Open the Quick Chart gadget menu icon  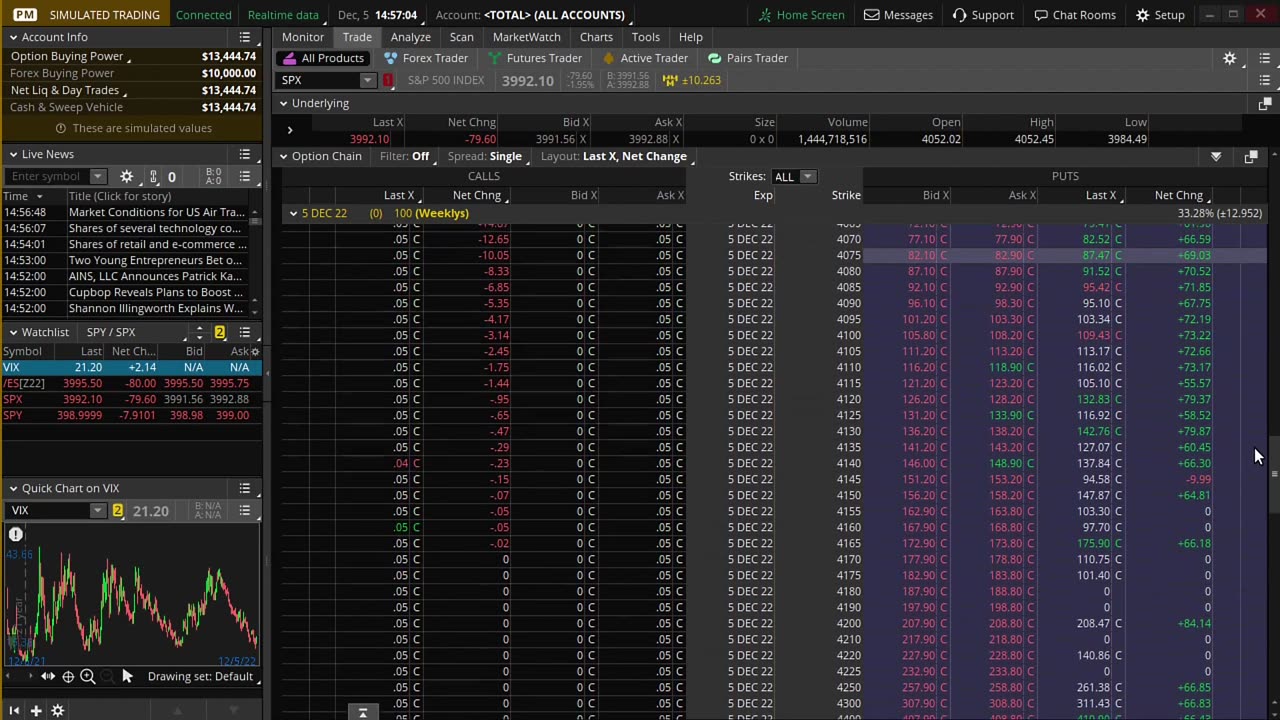click(245, 488)
